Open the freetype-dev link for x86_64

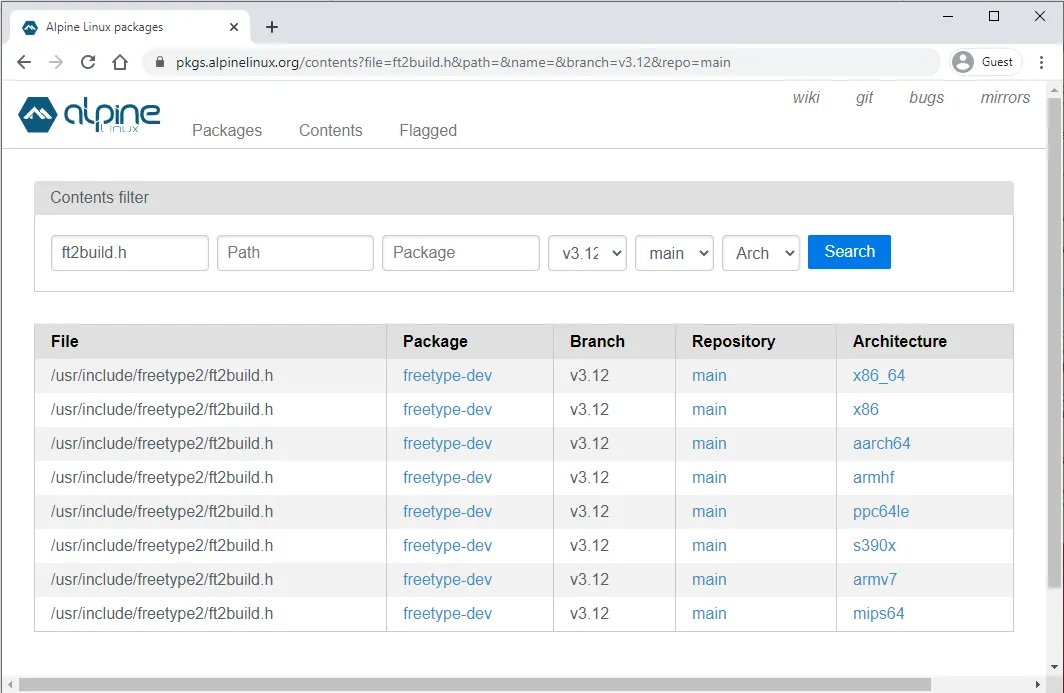coord(447,376)
